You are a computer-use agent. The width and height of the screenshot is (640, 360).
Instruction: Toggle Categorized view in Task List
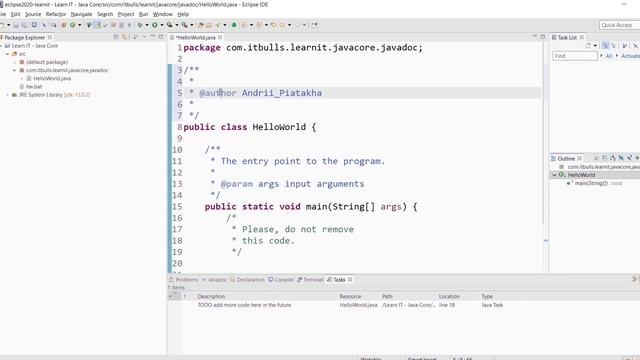point(605,45)
